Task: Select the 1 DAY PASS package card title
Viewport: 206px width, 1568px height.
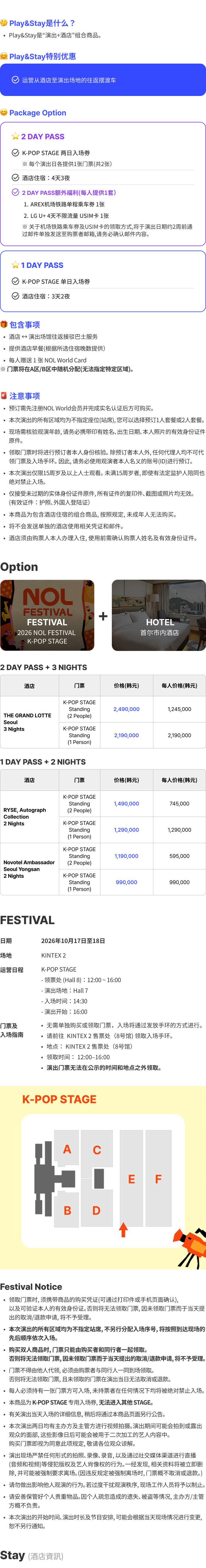Action: pos(42,265)
